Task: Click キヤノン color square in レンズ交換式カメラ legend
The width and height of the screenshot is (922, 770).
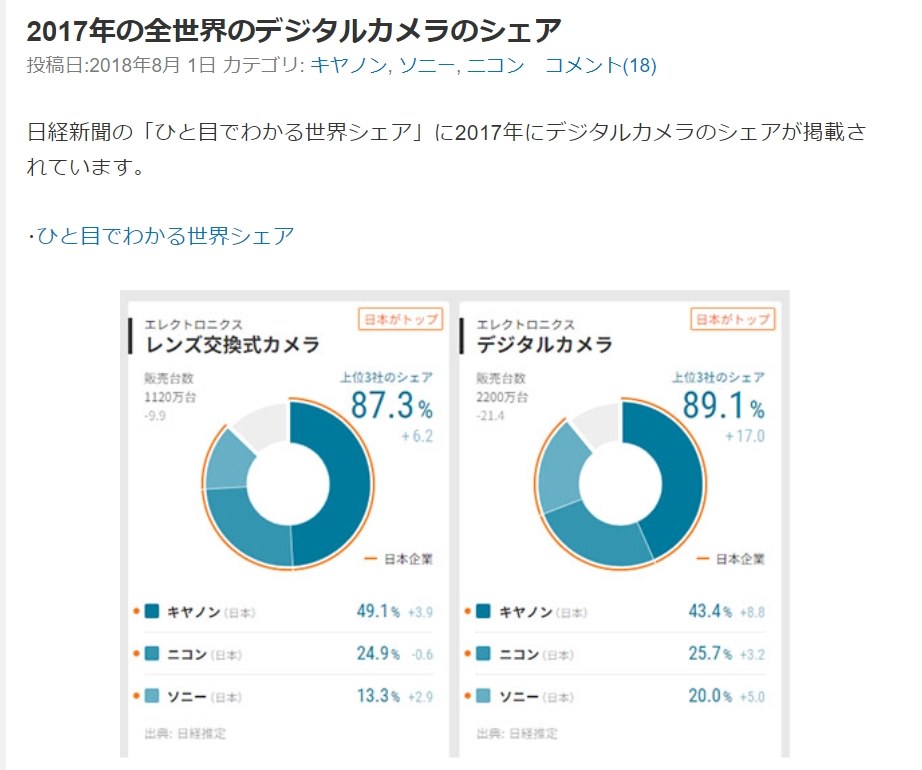Action: (x=152, y=611)
